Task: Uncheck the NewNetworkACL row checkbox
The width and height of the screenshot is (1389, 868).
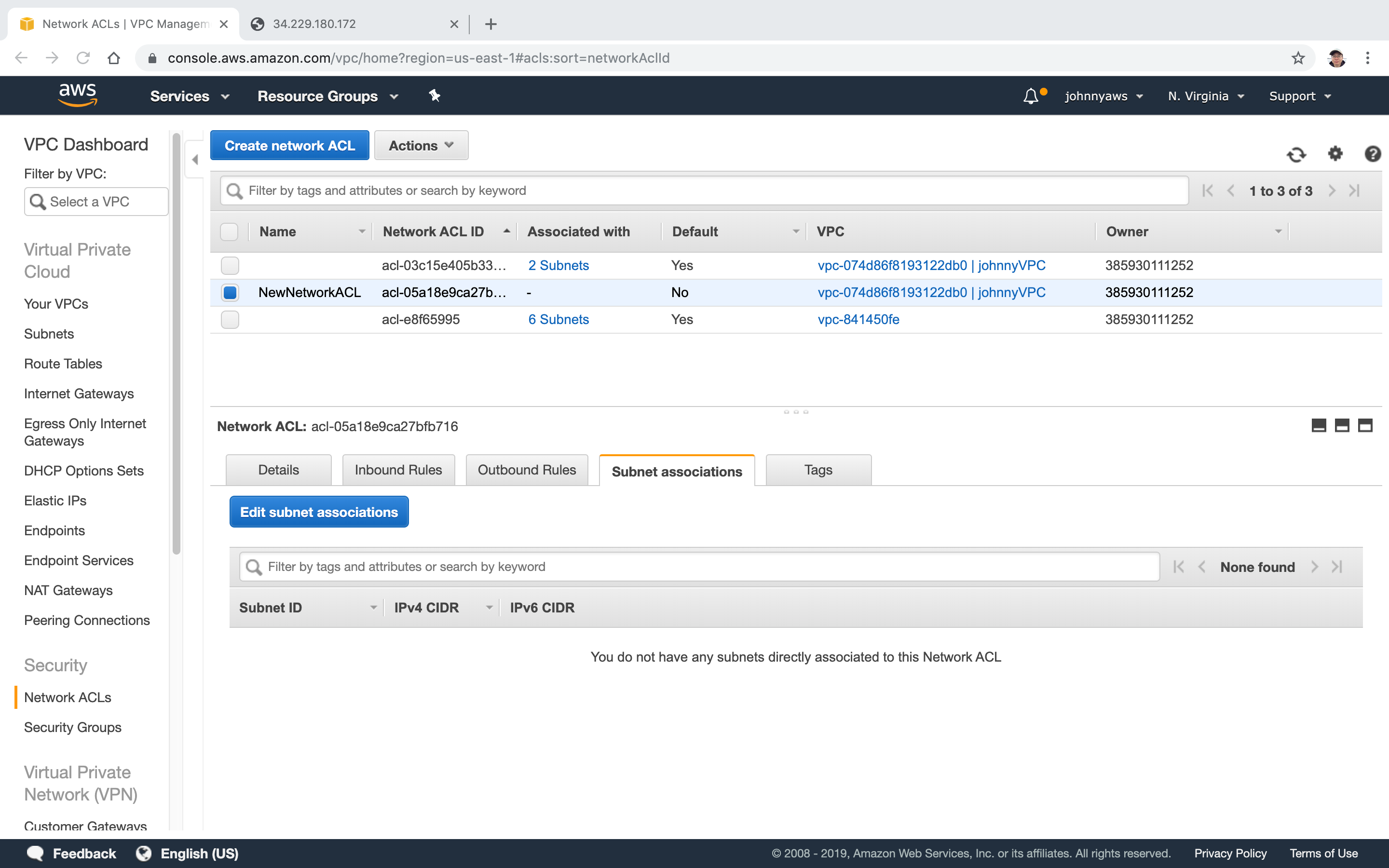Action: [230, 293]
